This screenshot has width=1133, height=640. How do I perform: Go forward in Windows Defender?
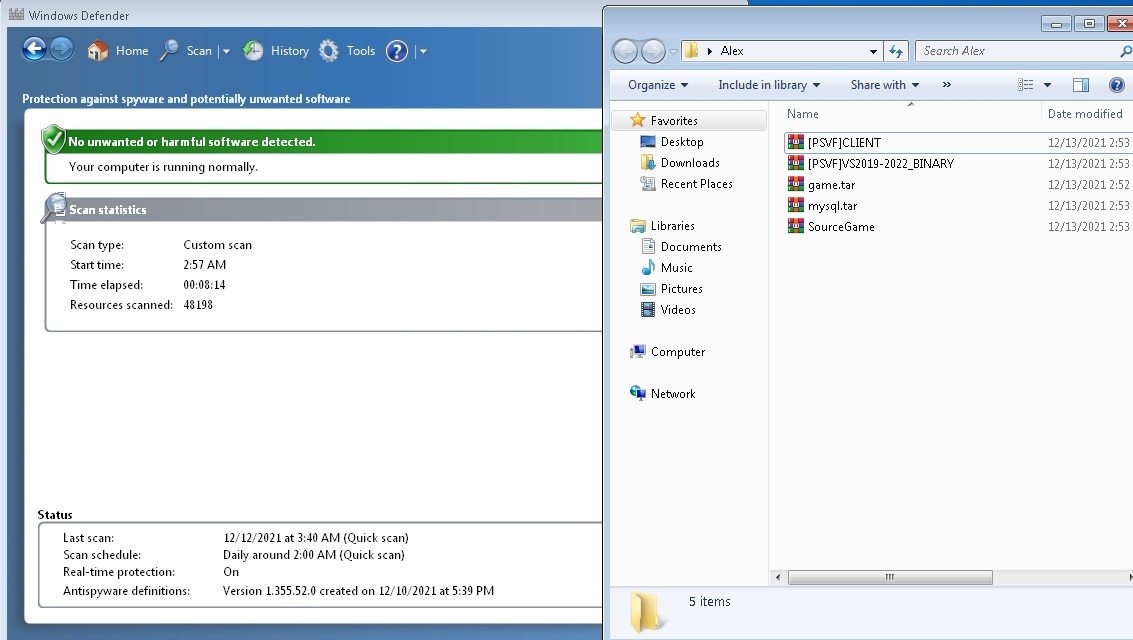tap(61, 49)
